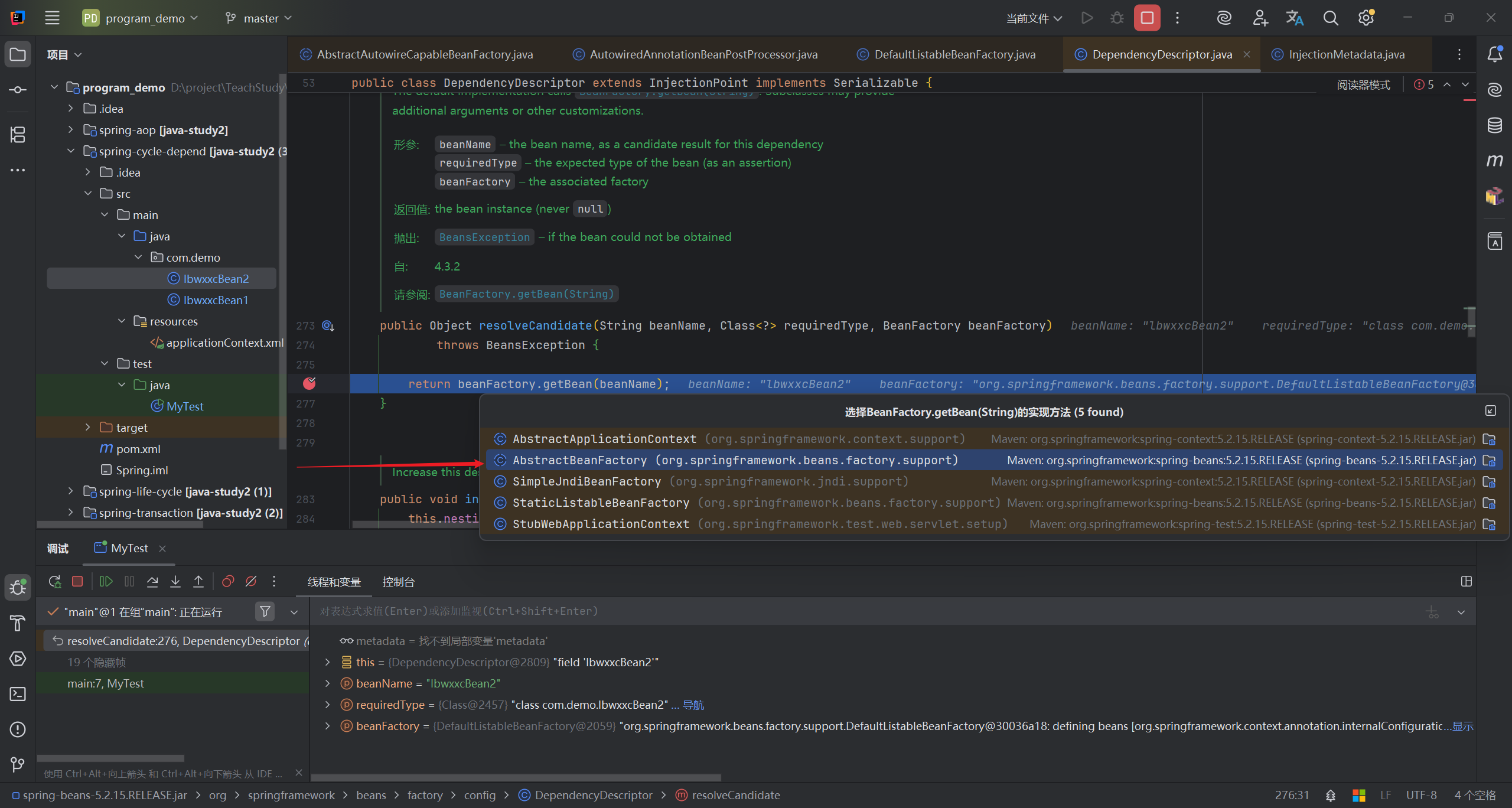Image resolution: width=1512 pixels, height=808 pixels.
Task: Expand the beanFactory variable node
Action: (328, 726)
